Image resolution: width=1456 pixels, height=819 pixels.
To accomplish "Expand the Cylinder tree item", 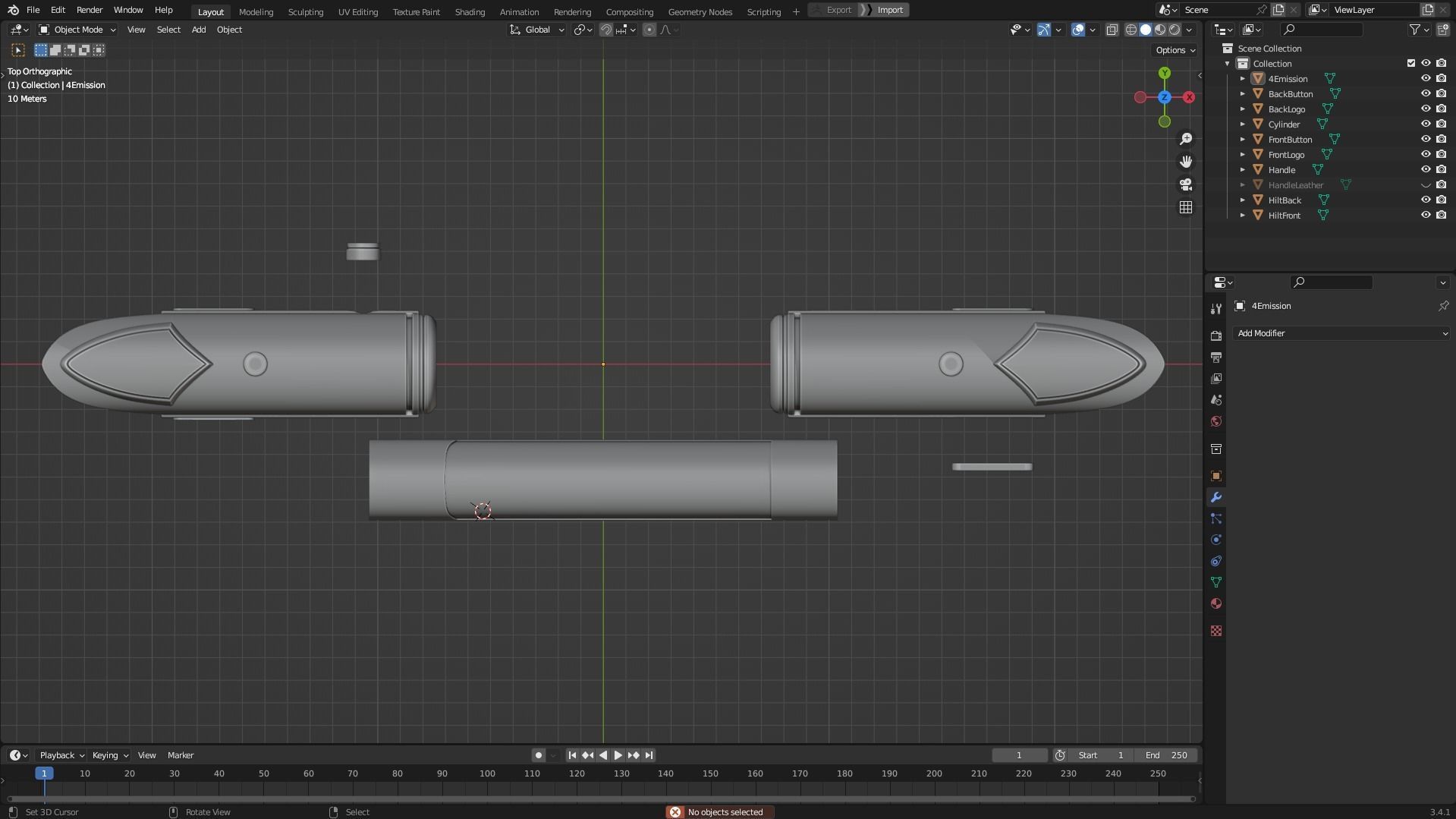I will click(x=1243, y=124).
